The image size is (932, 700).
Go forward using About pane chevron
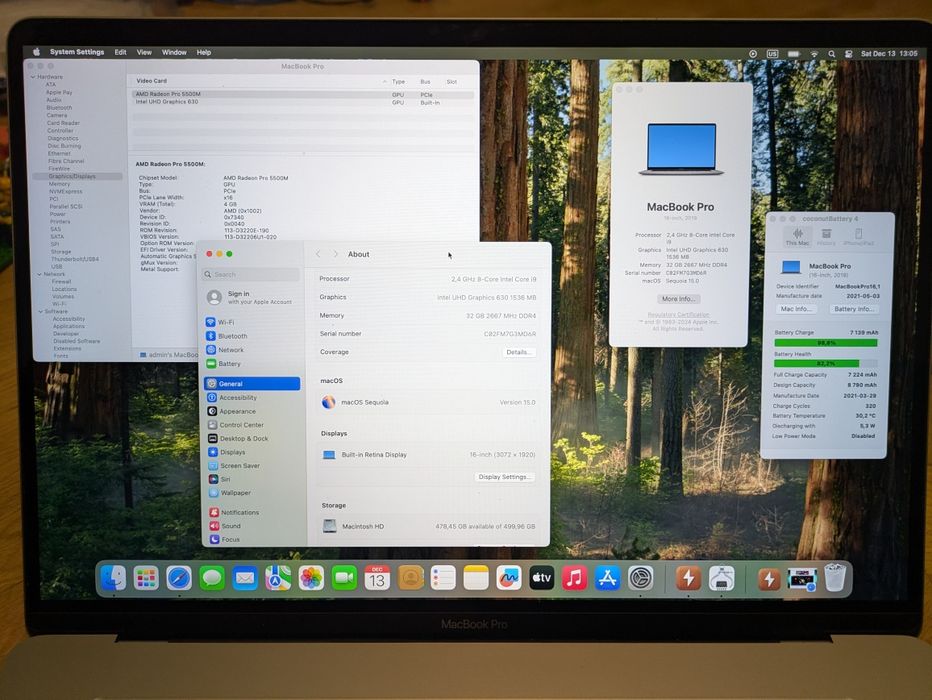pos(336,254)
